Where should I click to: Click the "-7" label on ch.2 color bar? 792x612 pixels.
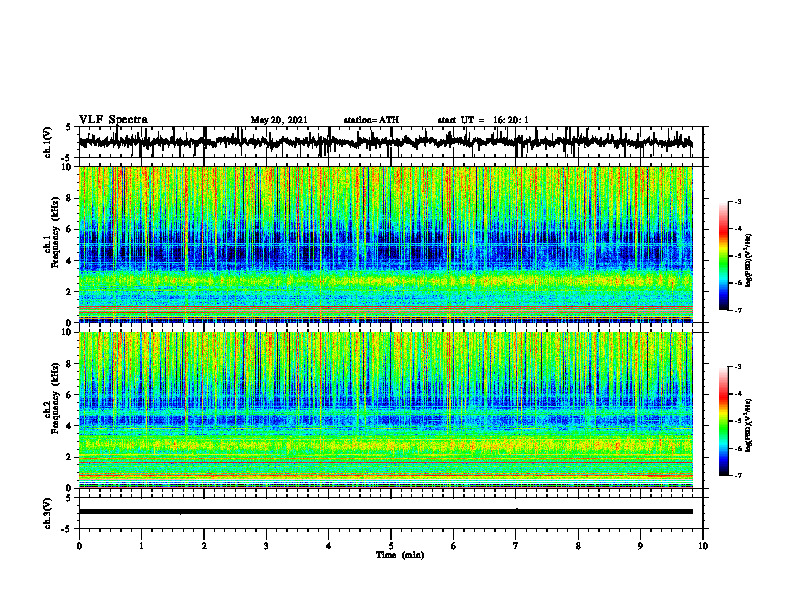[738, 476]
